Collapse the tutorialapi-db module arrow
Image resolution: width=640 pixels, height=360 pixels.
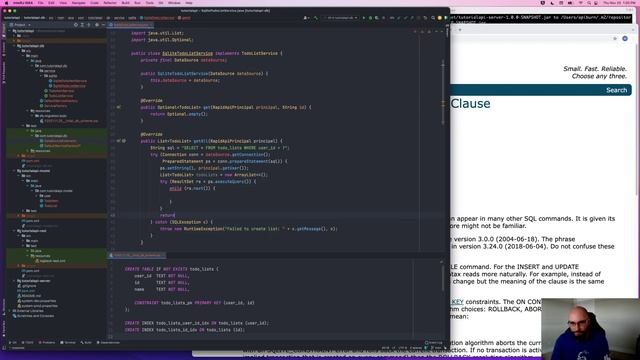(15, 46)
